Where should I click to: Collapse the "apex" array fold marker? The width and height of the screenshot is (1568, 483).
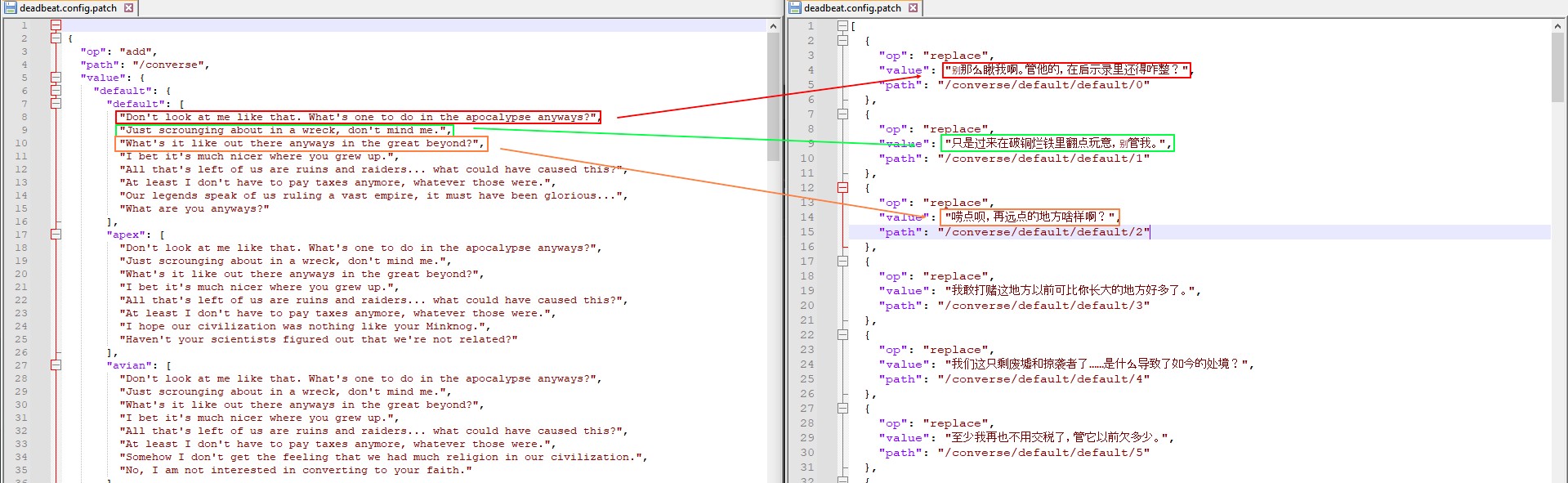click(x=56, y=235)
